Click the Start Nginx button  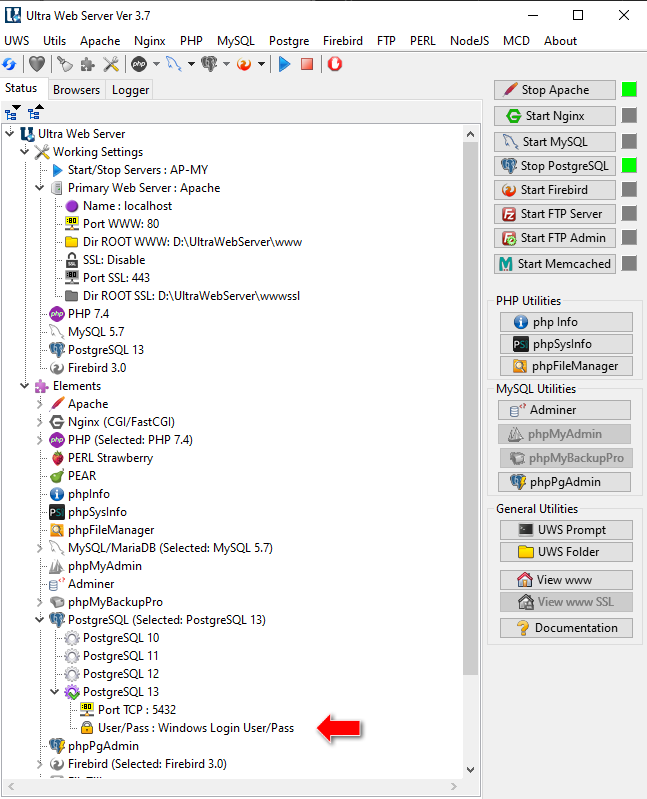tap(555, 116)
